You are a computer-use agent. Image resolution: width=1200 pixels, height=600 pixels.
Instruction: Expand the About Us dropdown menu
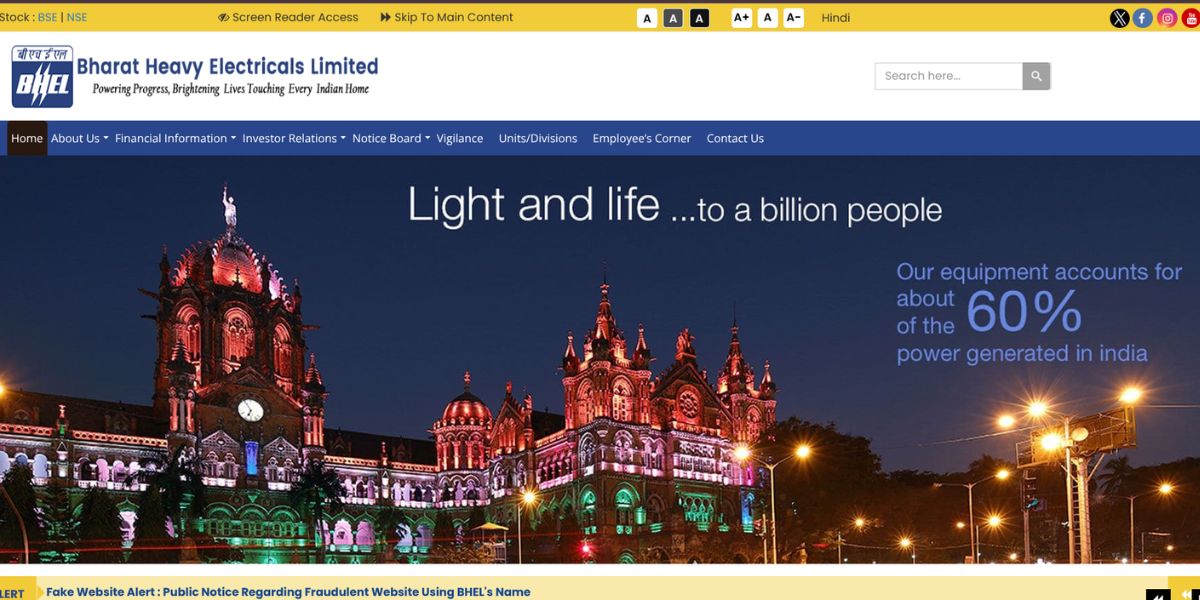[79, 138]
